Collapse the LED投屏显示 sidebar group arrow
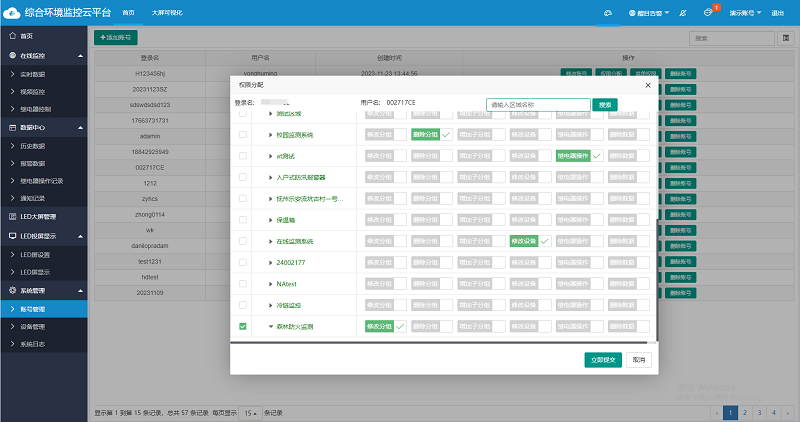The image size is (800, 422). pos(80,236)
